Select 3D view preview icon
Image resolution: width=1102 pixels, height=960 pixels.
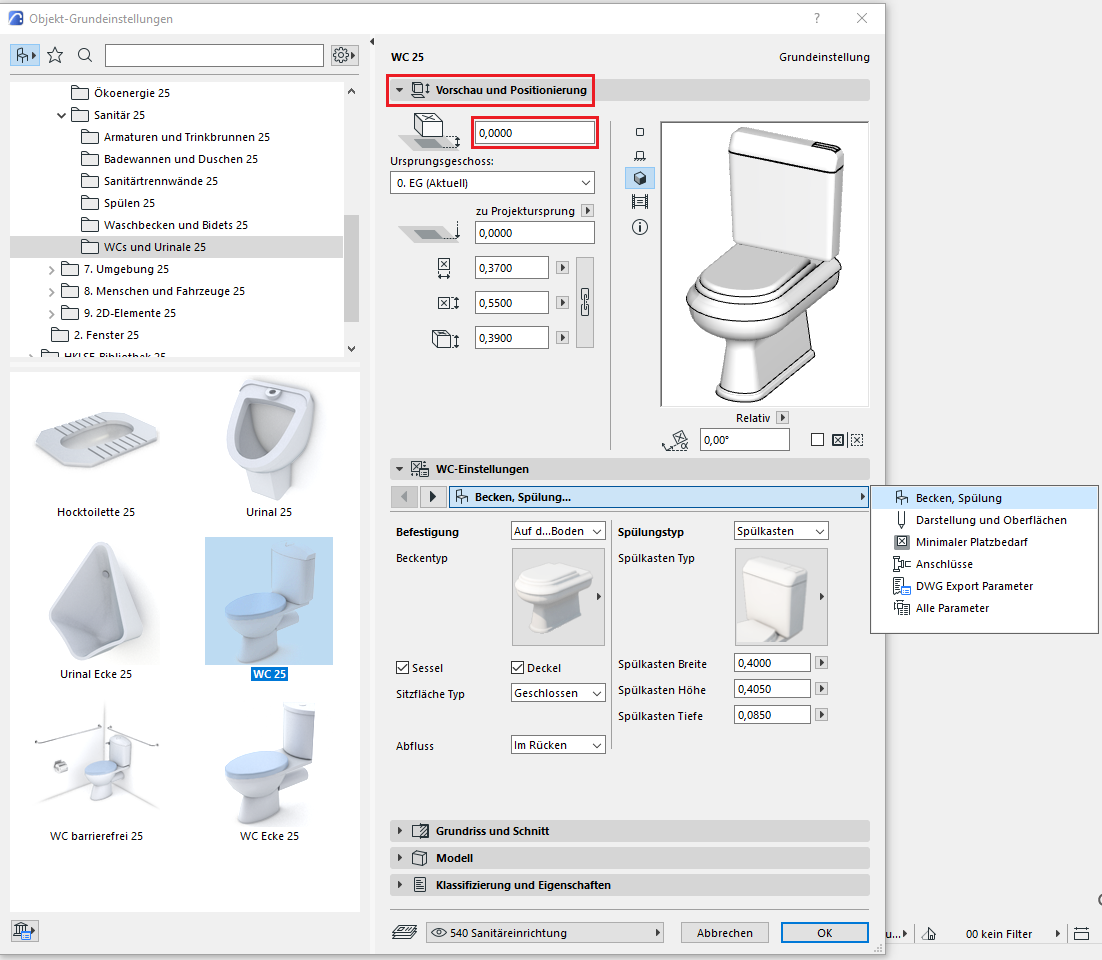pyautogui.click(x=640, y=178)
